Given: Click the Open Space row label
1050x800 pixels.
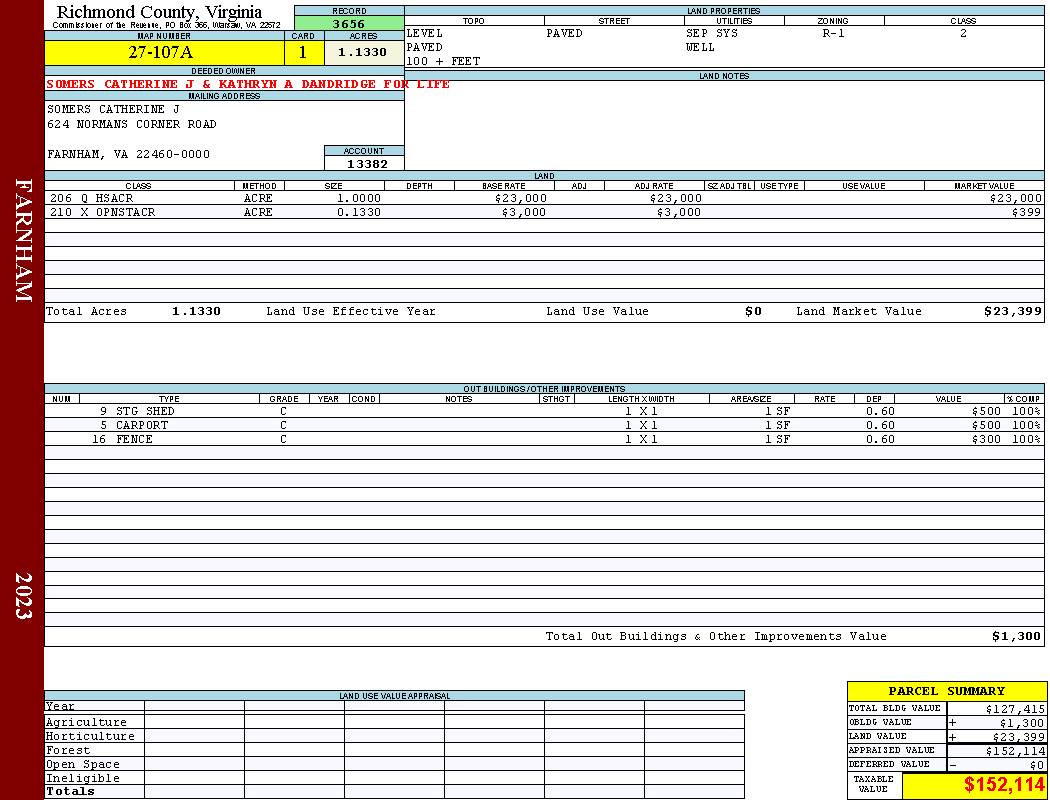Looking at the screenshot, I should [82, 765].
